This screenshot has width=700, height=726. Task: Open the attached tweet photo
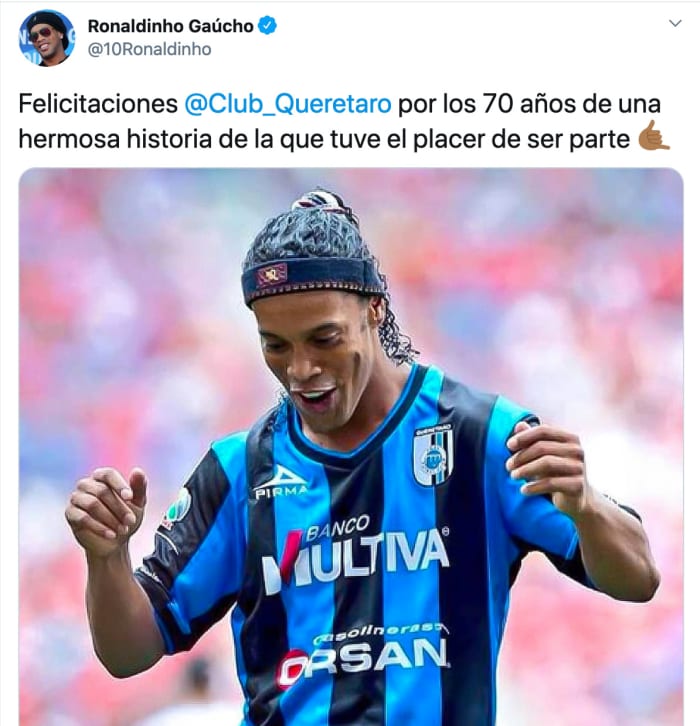(351, 446)
